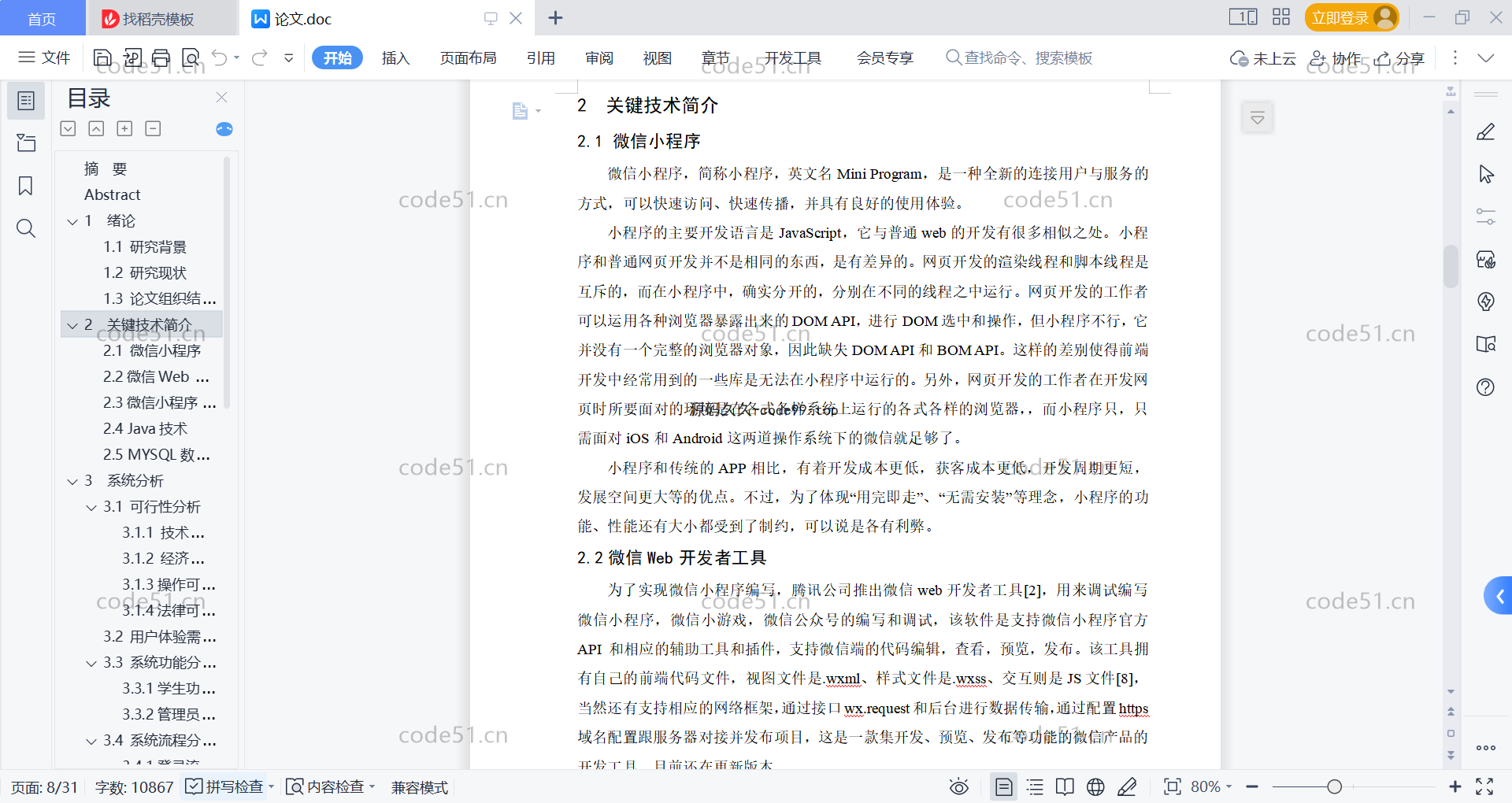Select the 审阅 ribbon tab
This screenshot has height=803, width=1512.
[x=598, y=57]
